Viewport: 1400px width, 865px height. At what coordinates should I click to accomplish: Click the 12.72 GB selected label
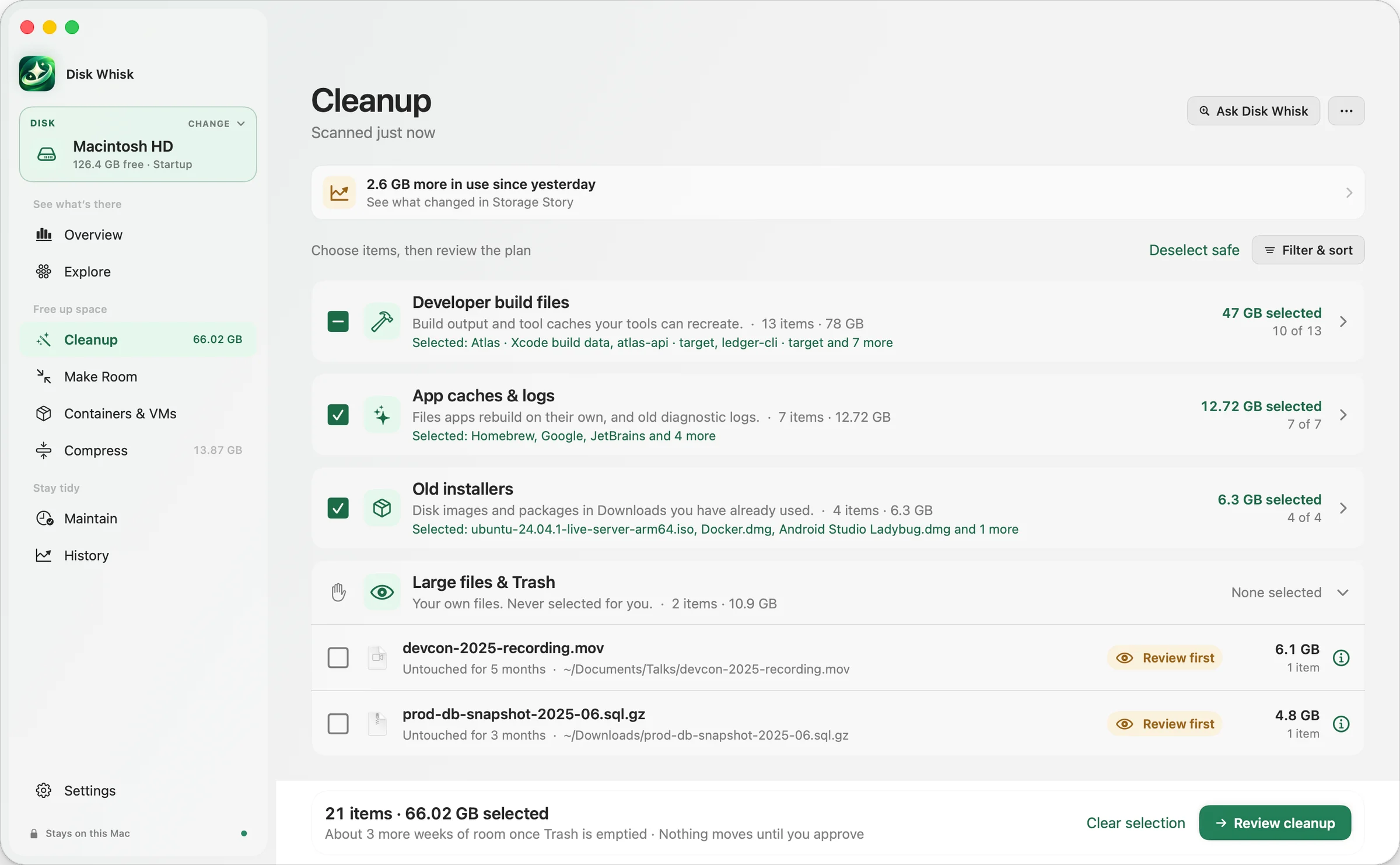point(1261,406)
